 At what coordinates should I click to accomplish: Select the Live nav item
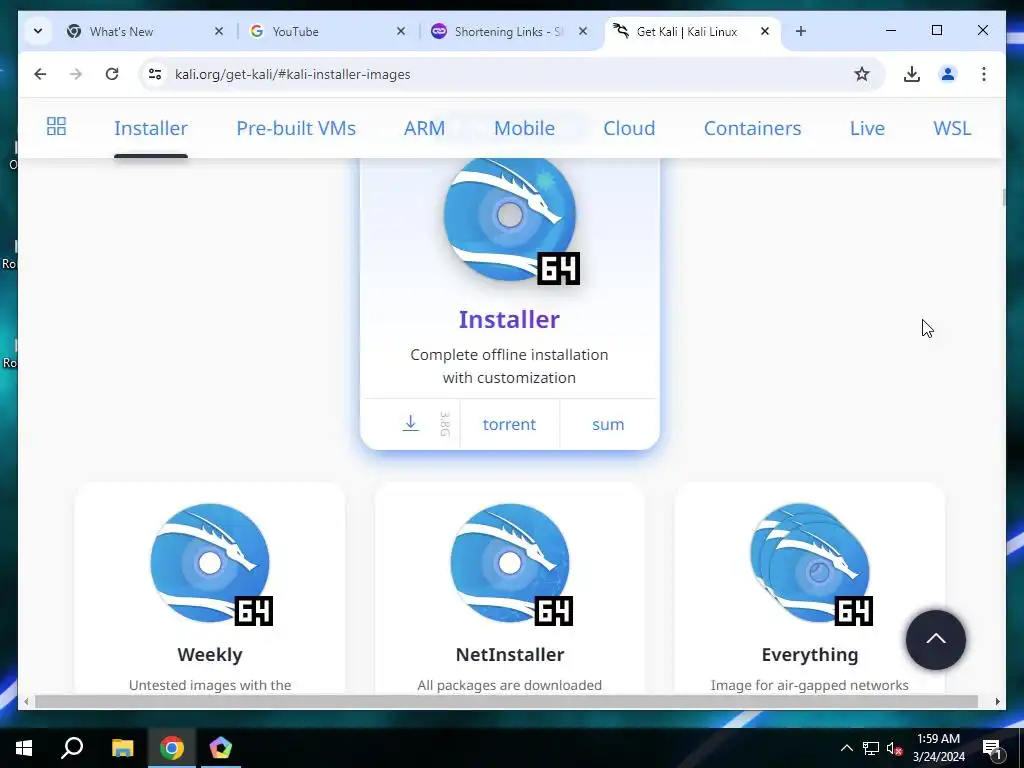(x=867, y=128)
